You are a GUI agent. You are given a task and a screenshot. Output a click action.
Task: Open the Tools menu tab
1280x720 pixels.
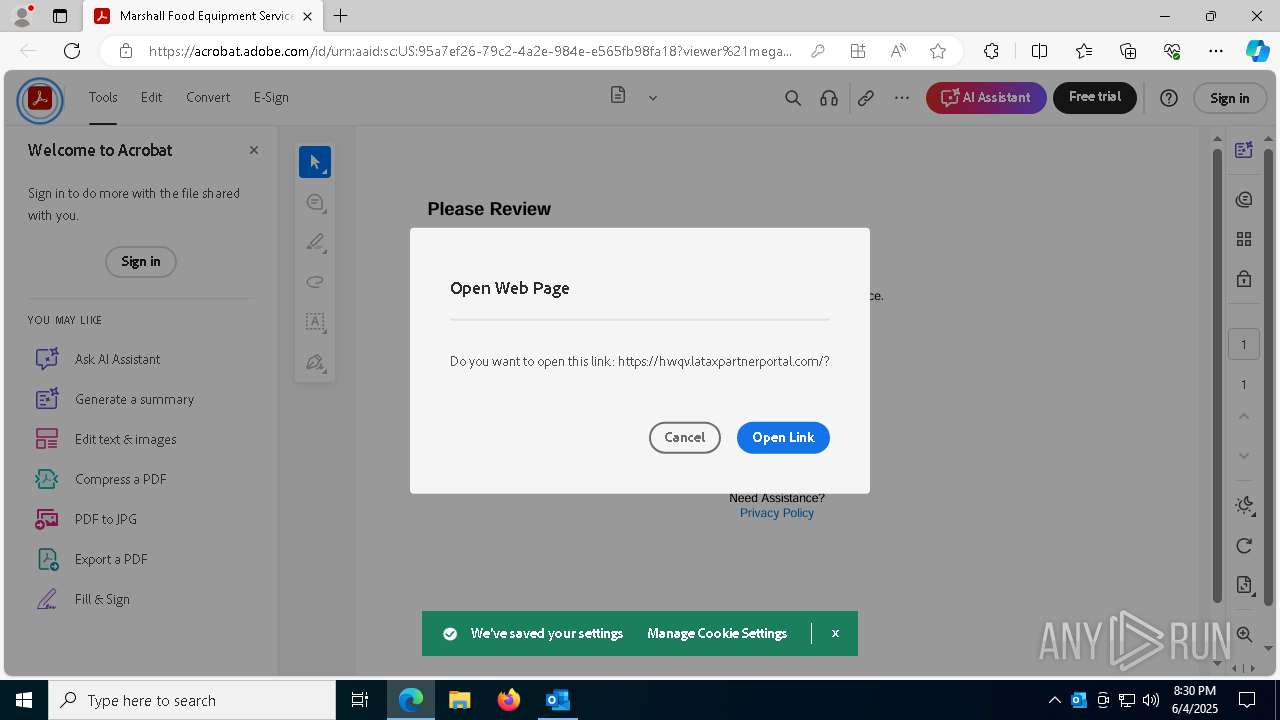click(103, 98)
